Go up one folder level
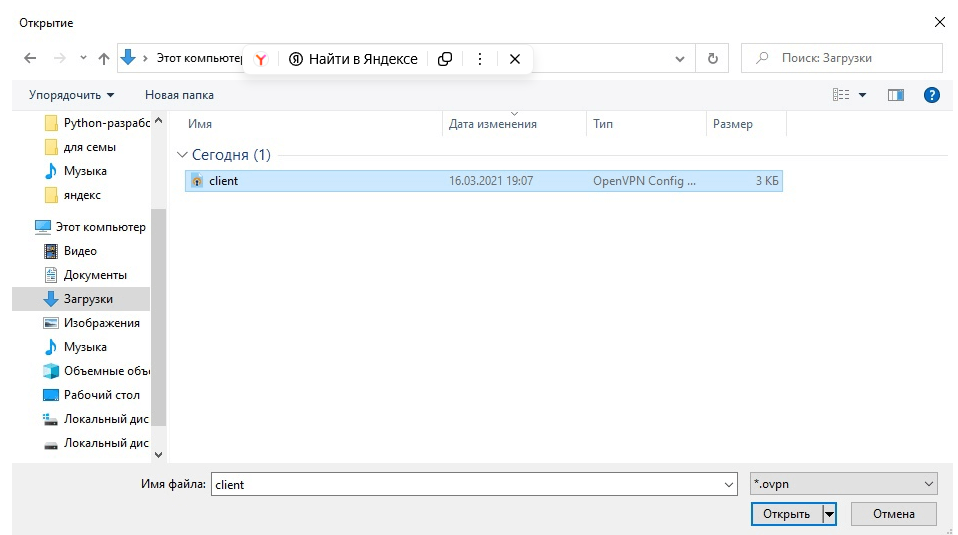958x535 pixels. point(104,59)
